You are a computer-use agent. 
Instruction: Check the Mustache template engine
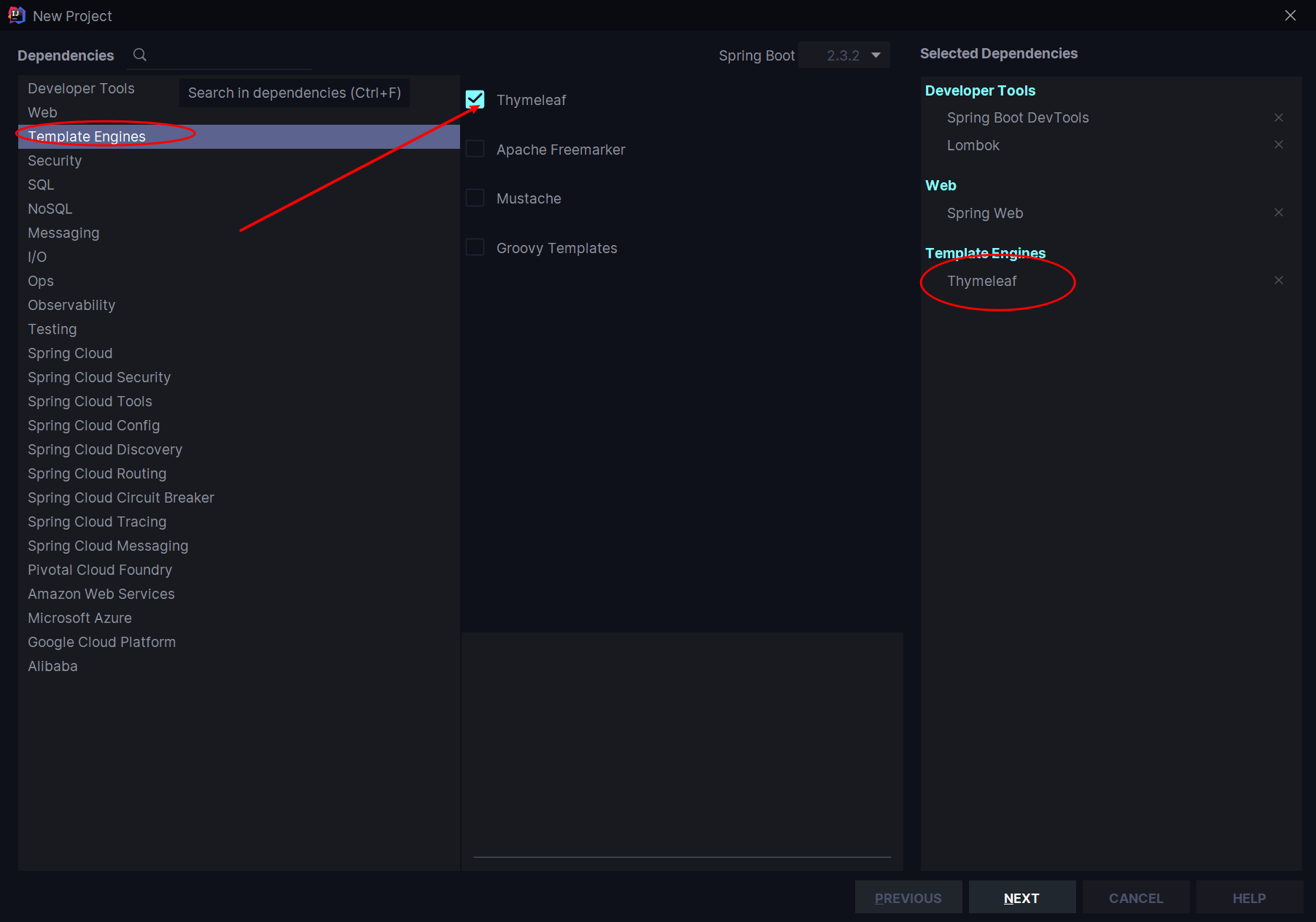[475, 198]
